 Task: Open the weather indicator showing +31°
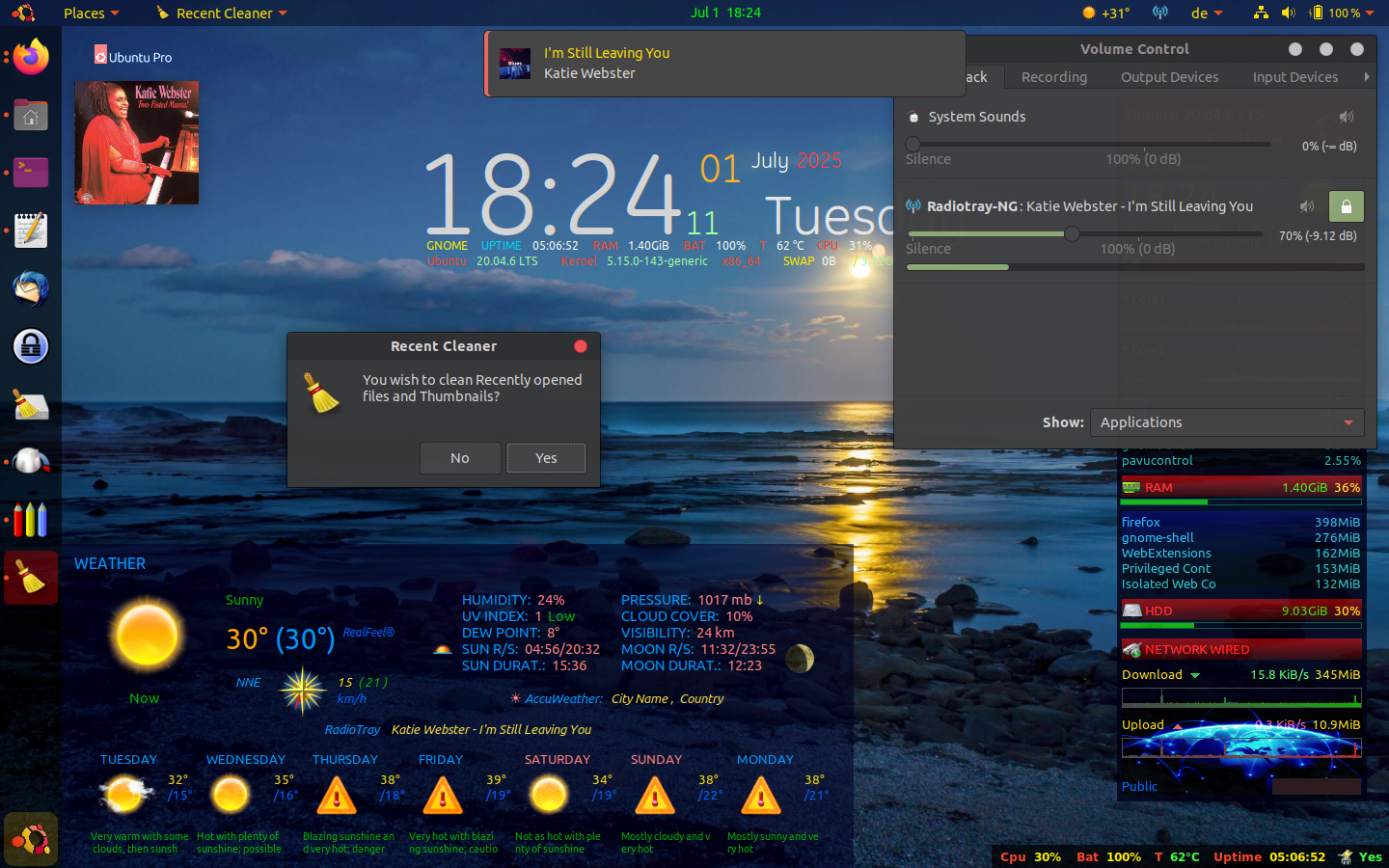click(1105, 13)
